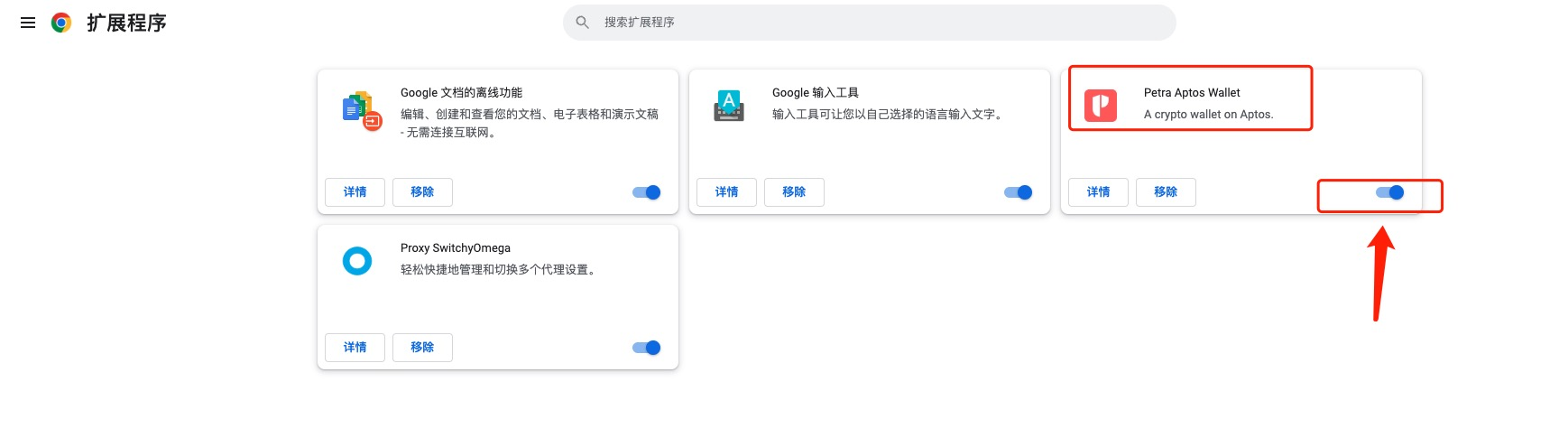Click the 输入工具可让您以自己选择的语言输入文字 description
Screen dimensions: 1568x447
(x=889, y=115)
